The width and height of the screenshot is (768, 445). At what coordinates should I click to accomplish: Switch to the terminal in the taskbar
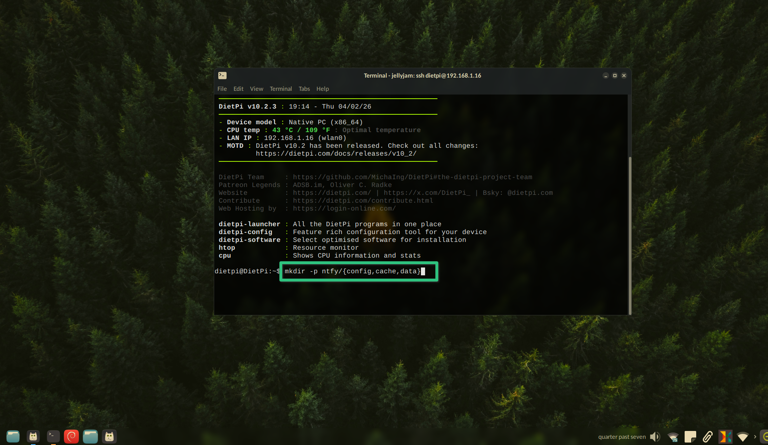coord(53,437)
